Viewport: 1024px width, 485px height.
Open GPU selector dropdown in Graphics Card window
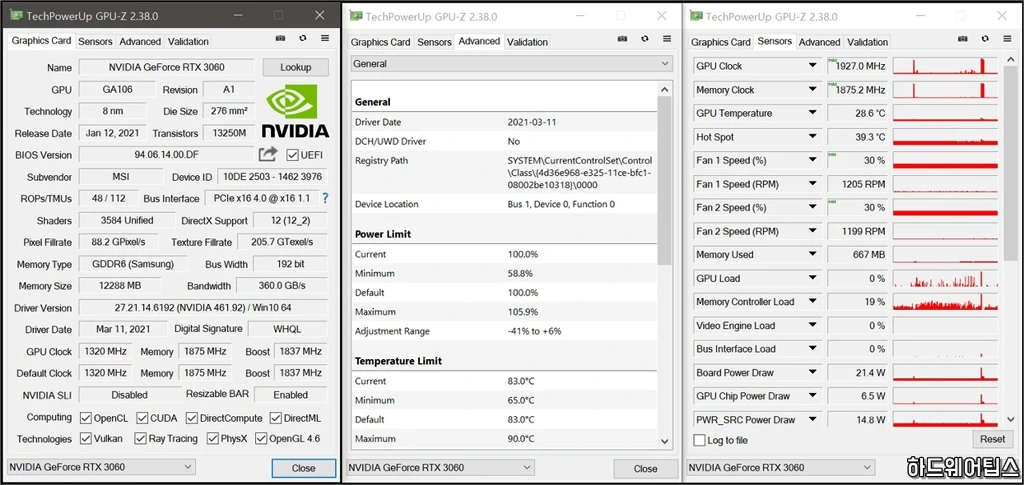click(101, 467)
